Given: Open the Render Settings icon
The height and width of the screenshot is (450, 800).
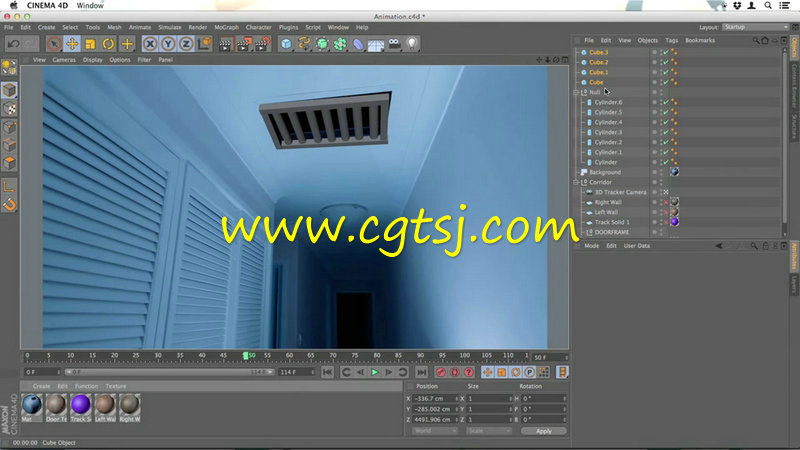Looking at the screenshot, I should coord(263,44).
